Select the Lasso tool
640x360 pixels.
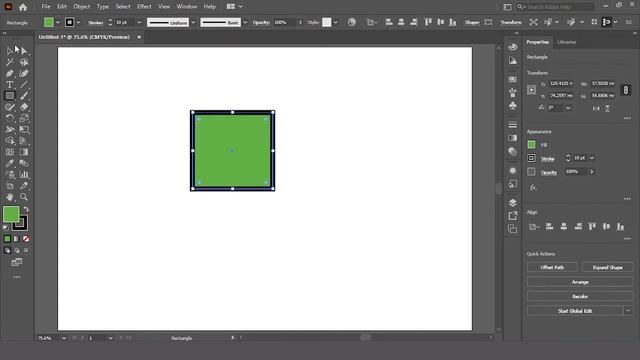click(x=24, y=62)
